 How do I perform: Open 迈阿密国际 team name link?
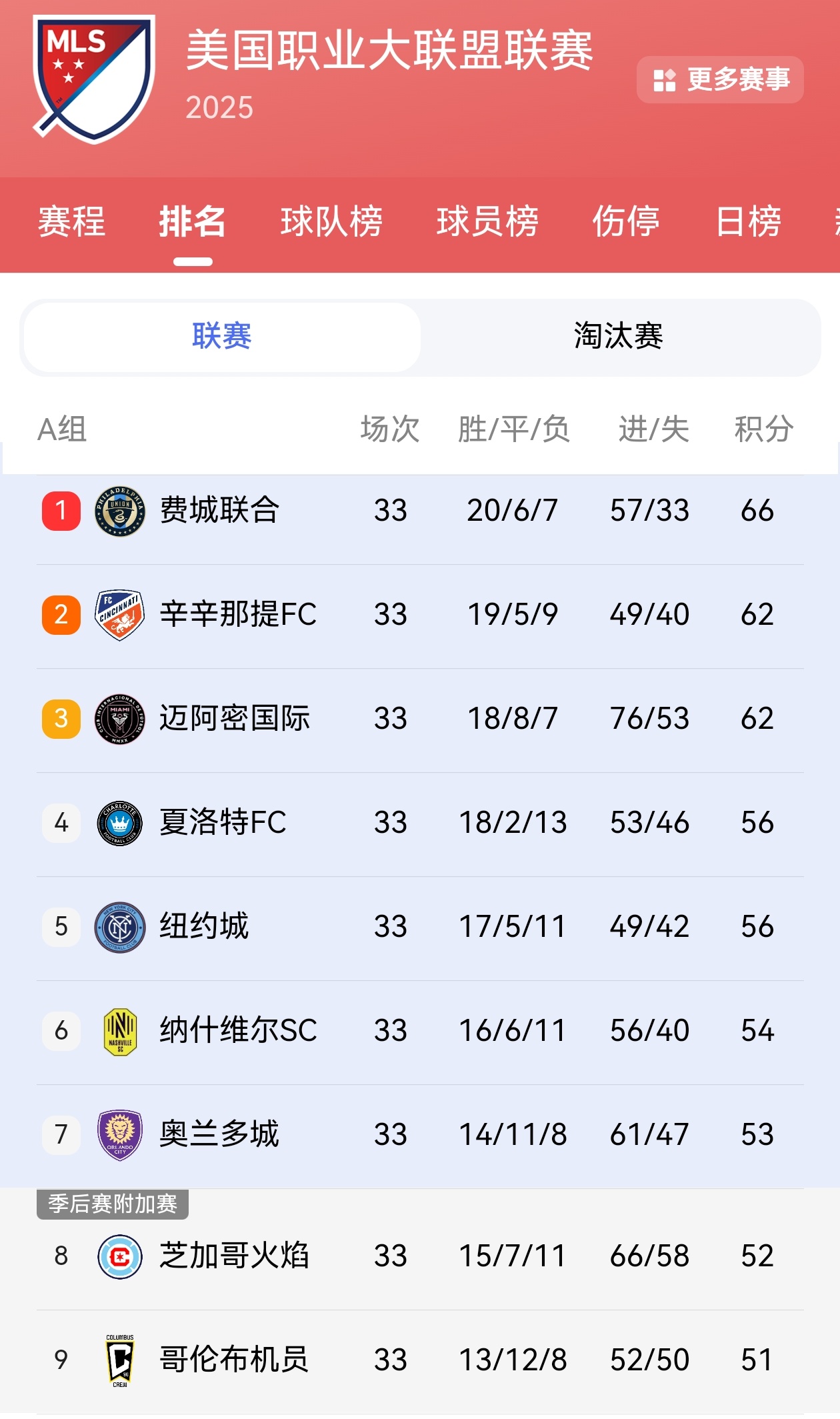(x=235, y=719)
